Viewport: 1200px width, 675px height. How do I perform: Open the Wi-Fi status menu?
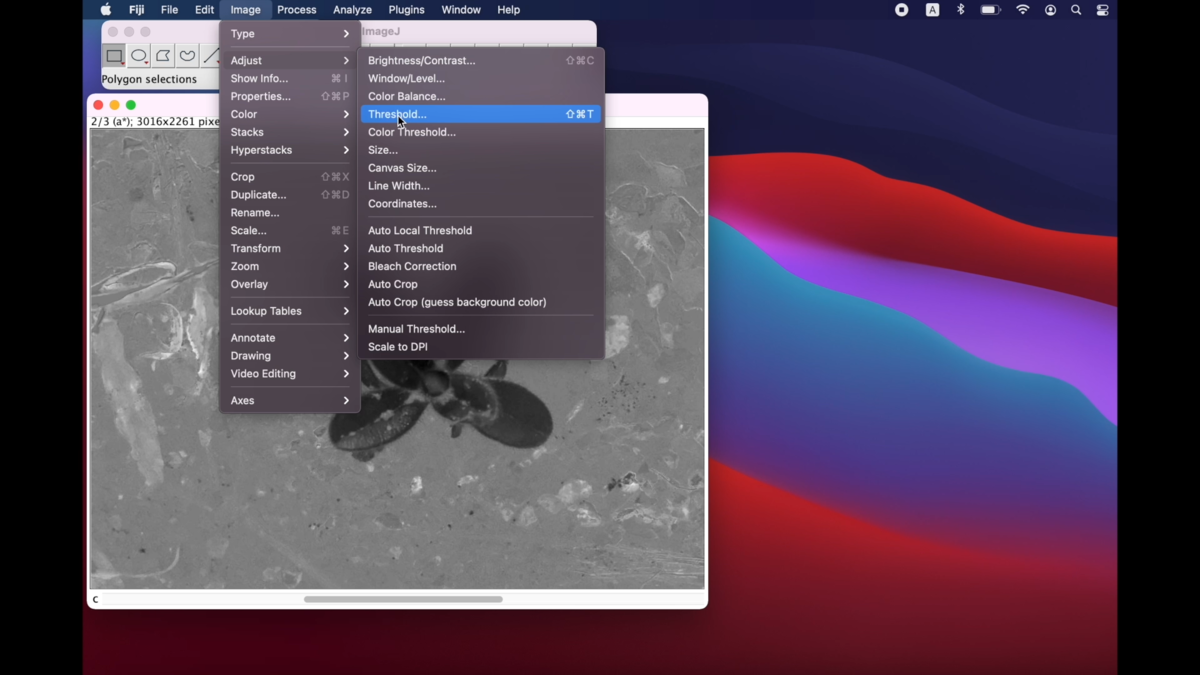pos(1022,10)
